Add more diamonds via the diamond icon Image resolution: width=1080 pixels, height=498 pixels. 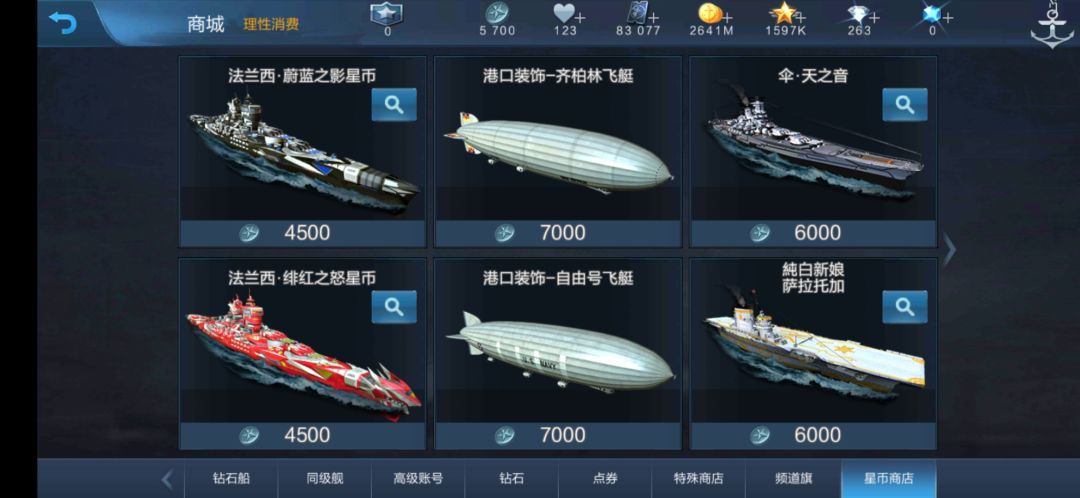pyautogui.click(x=863, y=14)
